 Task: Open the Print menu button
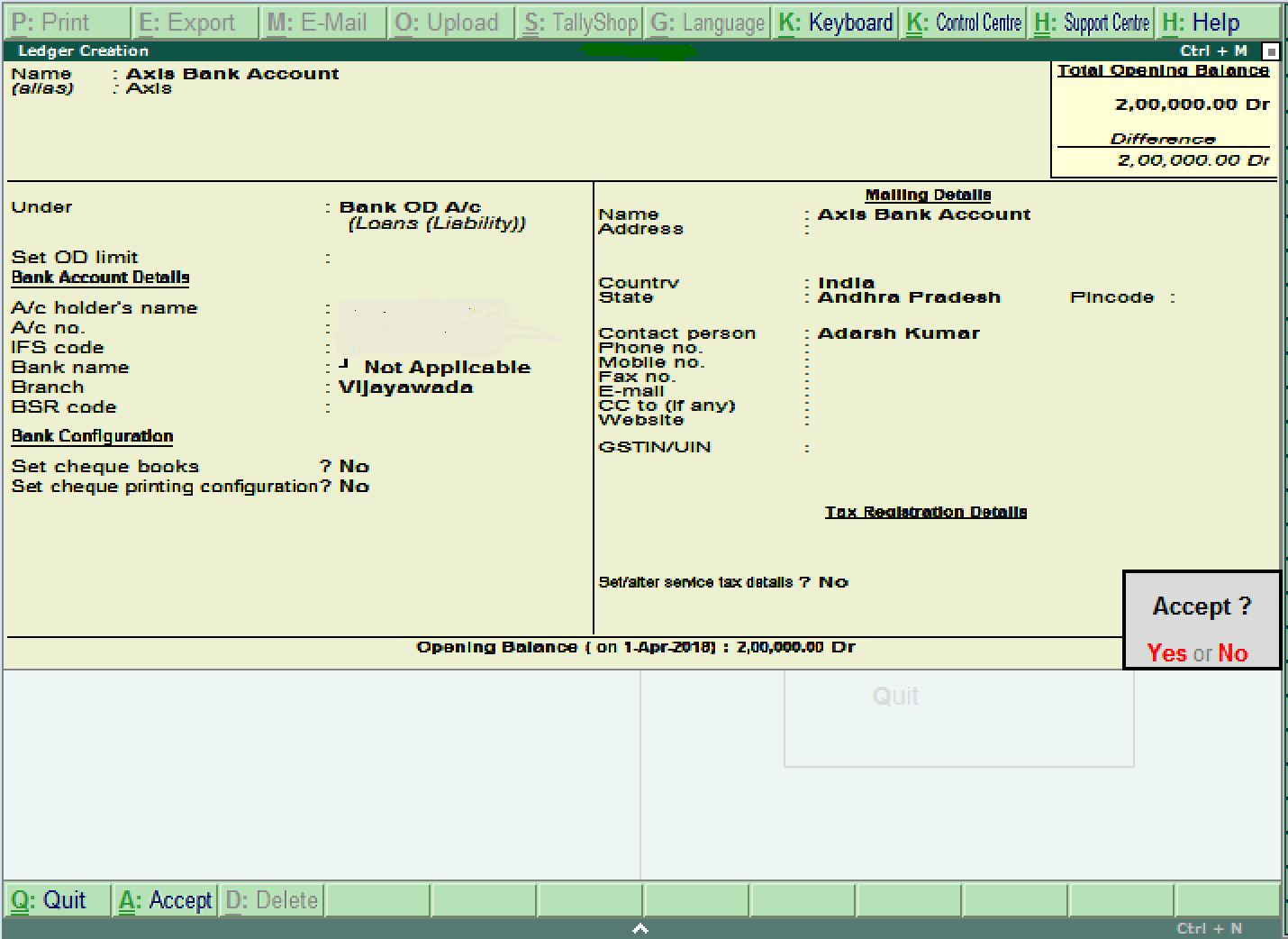[x=66, y=23]
